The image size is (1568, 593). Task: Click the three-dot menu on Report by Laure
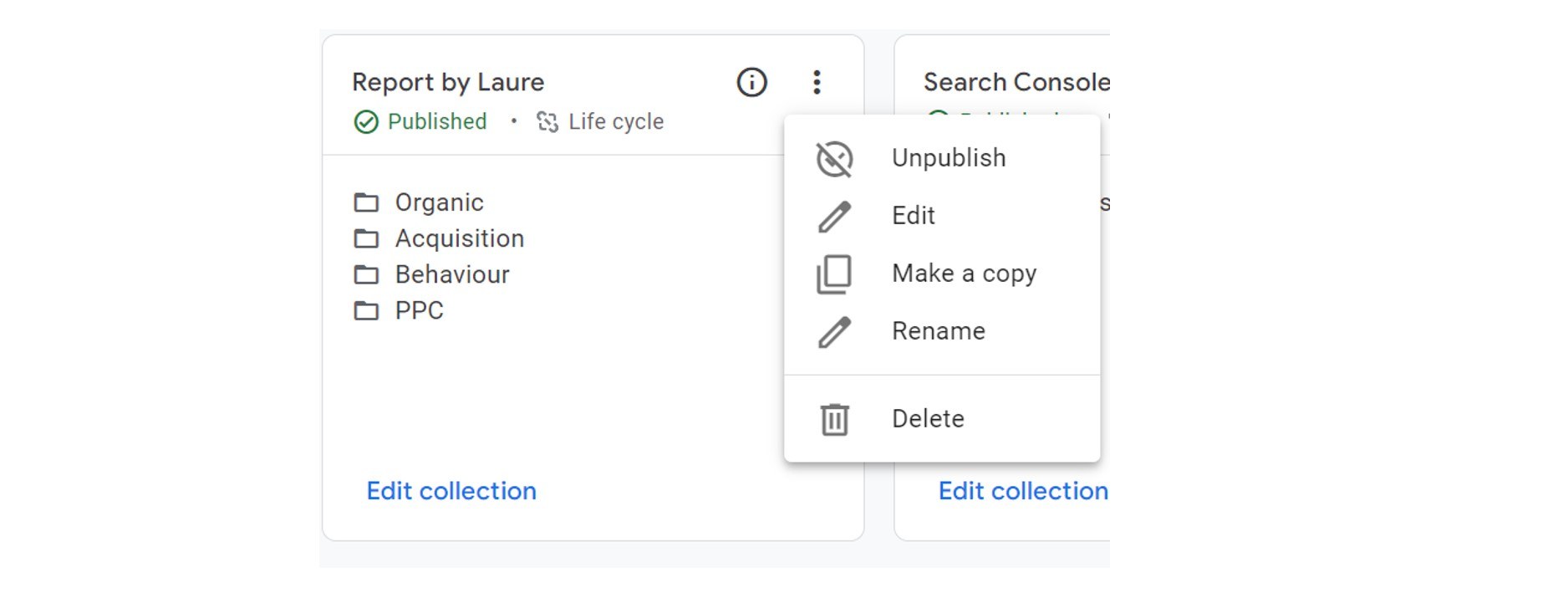click(817, 82)
